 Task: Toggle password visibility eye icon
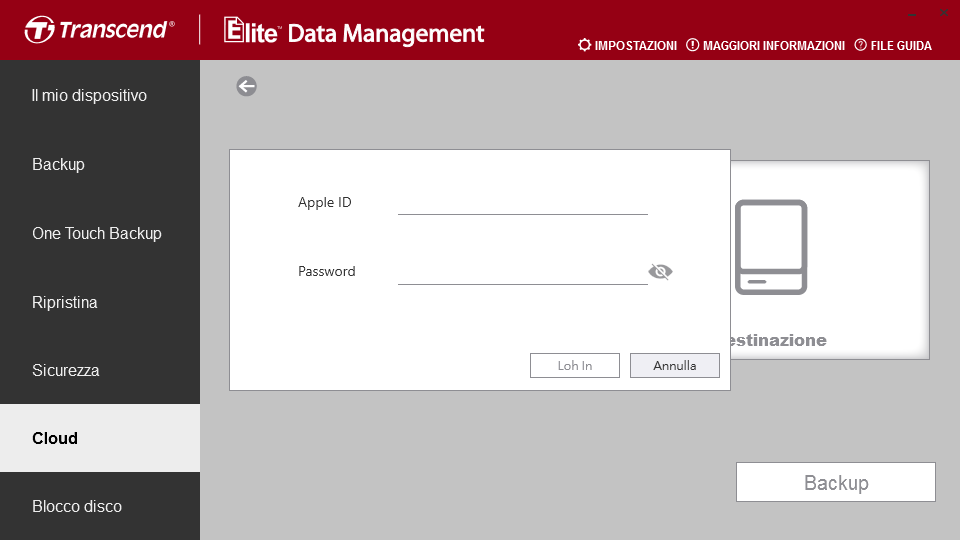pos(660,271)
